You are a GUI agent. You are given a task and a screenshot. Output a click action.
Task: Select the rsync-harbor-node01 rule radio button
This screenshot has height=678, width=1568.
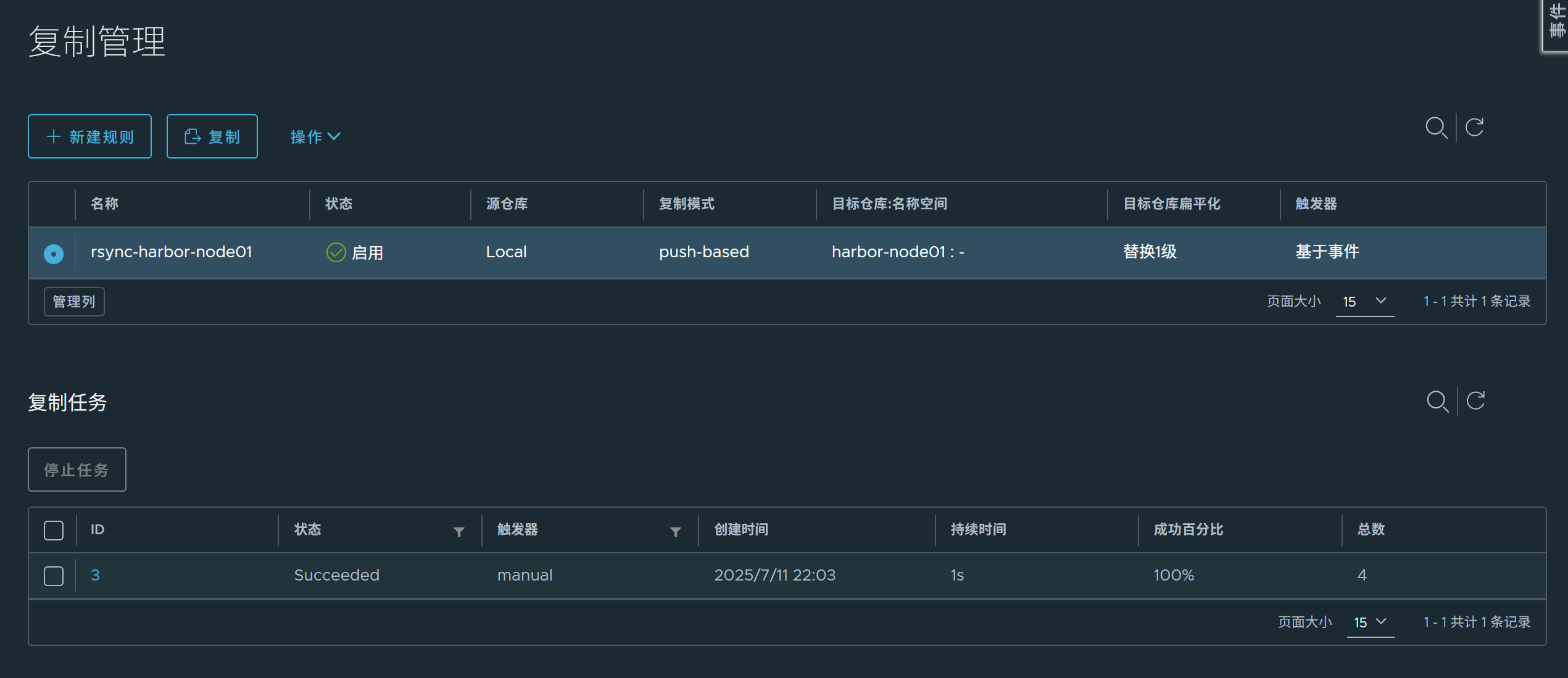point(54,254)
